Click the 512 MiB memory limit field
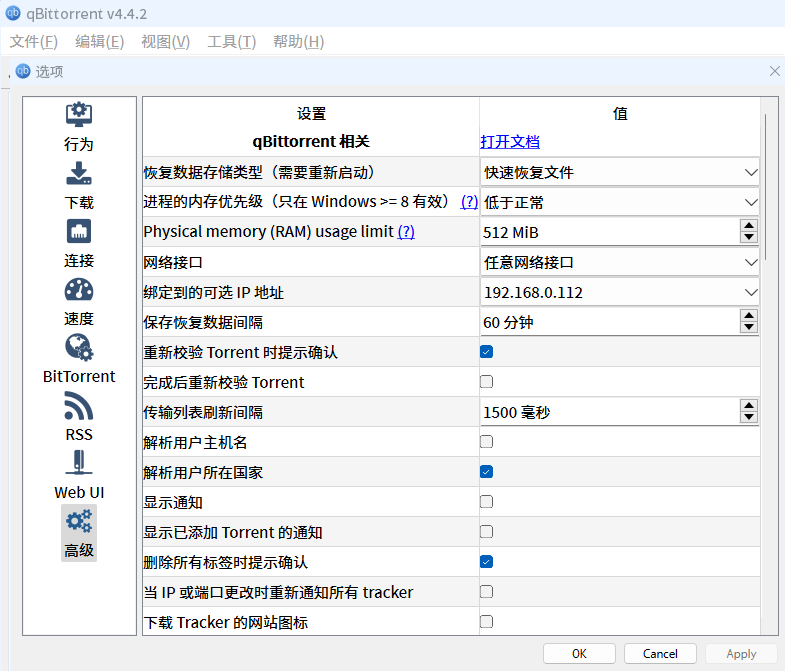The height and width of the screenshot is (671, 785). pos(610,232)
